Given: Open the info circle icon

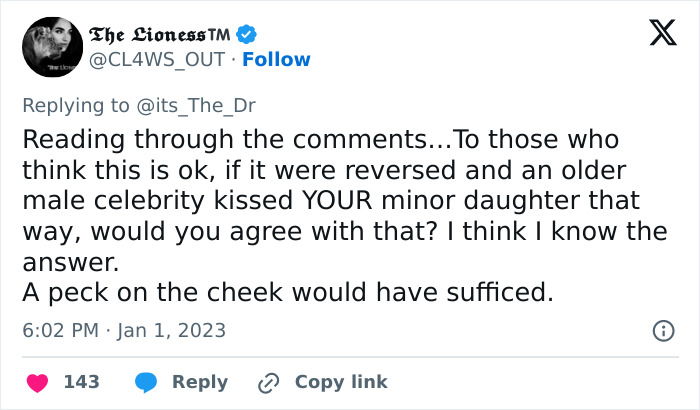Looking at the screenshot, I should [x=661, y=330].
